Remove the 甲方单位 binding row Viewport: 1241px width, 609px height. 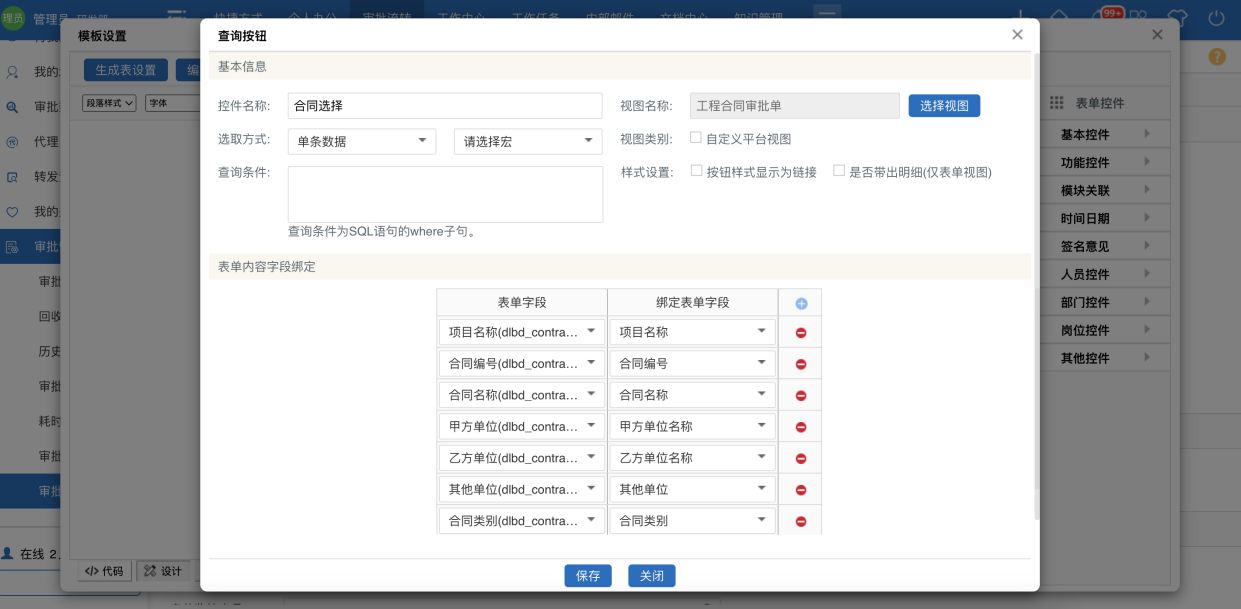pyautogui.click(x=801, y=427)
